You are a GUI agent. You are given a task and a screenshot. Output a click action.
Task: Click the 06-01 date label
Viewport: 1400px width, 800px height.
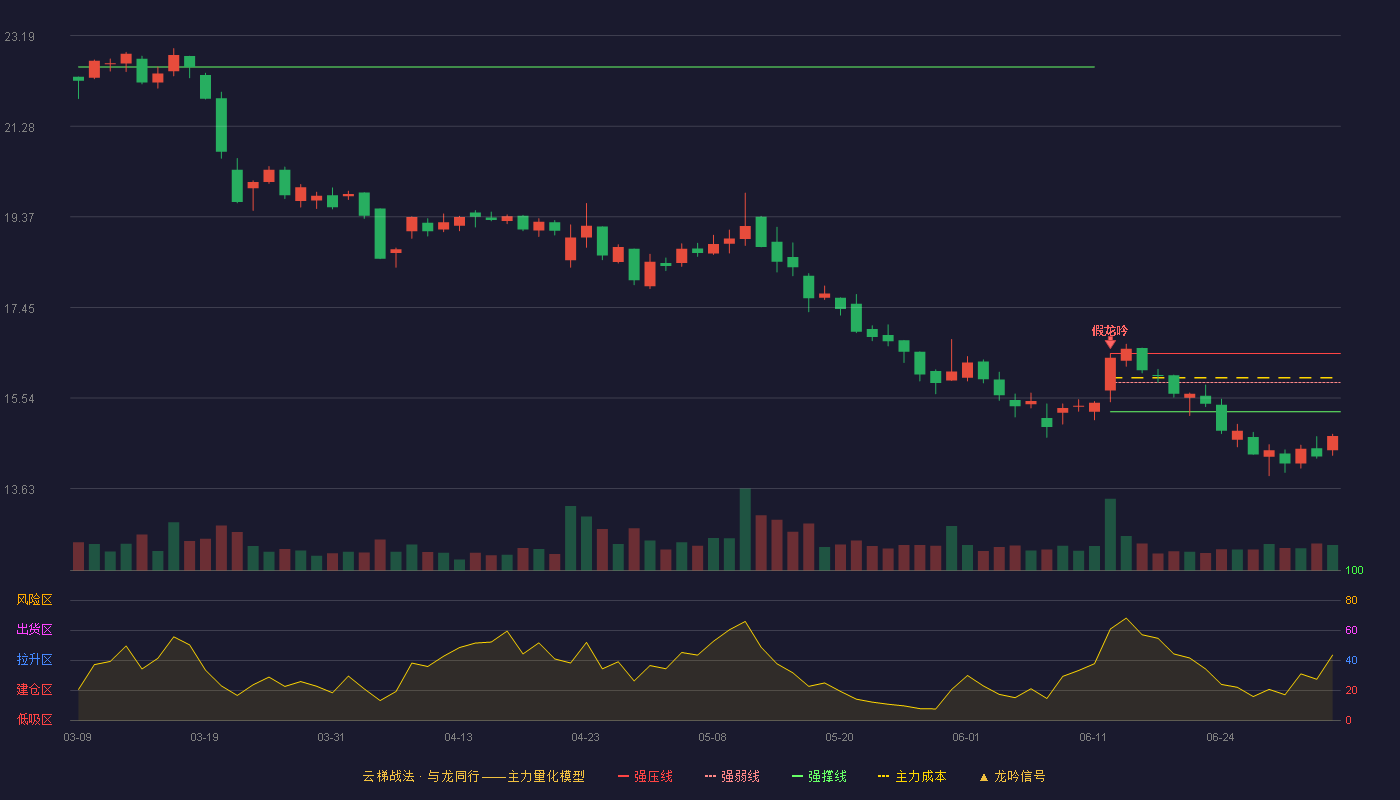point(966,737)
